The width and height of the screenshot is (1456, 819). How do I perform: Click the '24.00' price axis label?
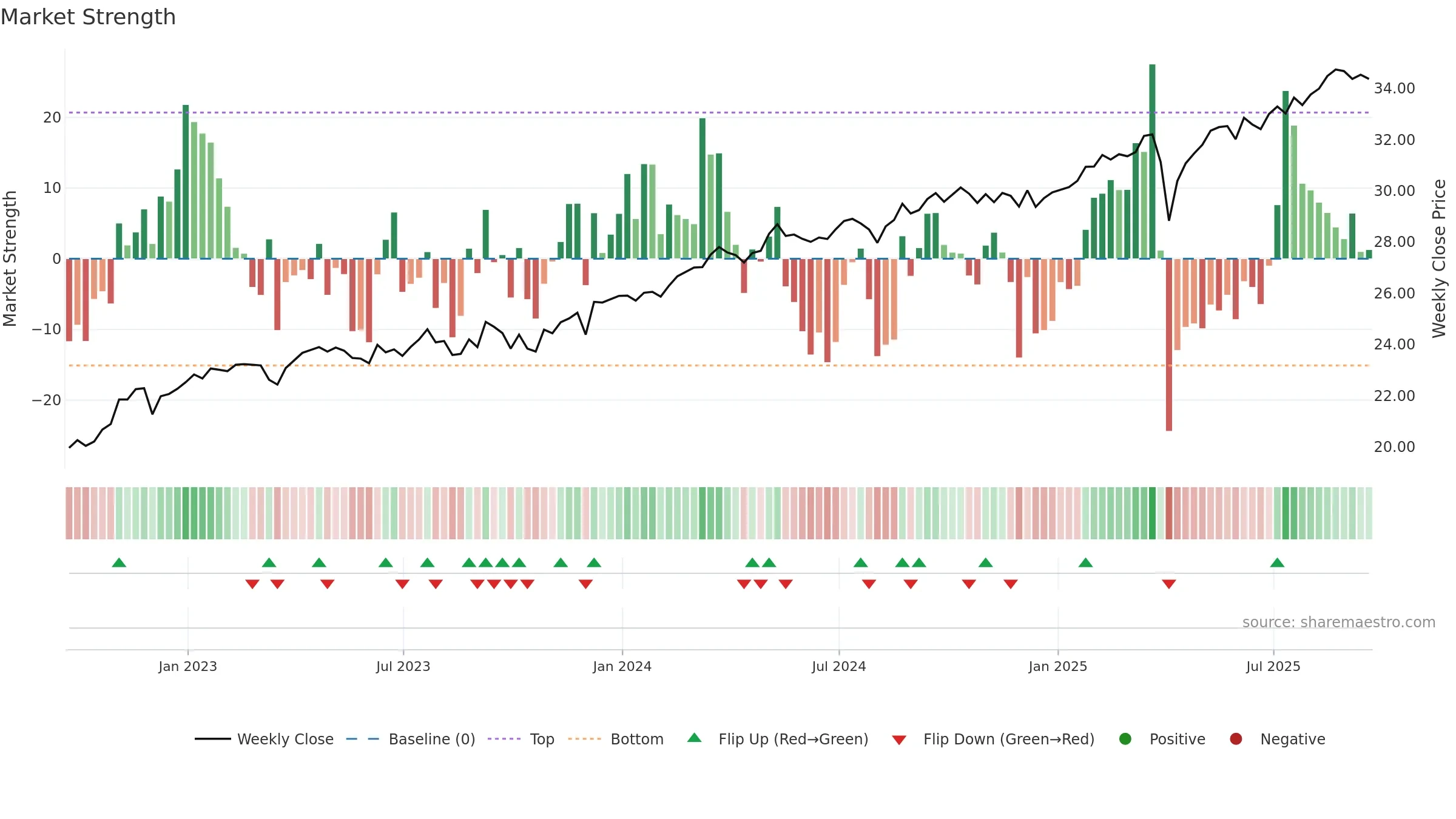(1394, 344)
